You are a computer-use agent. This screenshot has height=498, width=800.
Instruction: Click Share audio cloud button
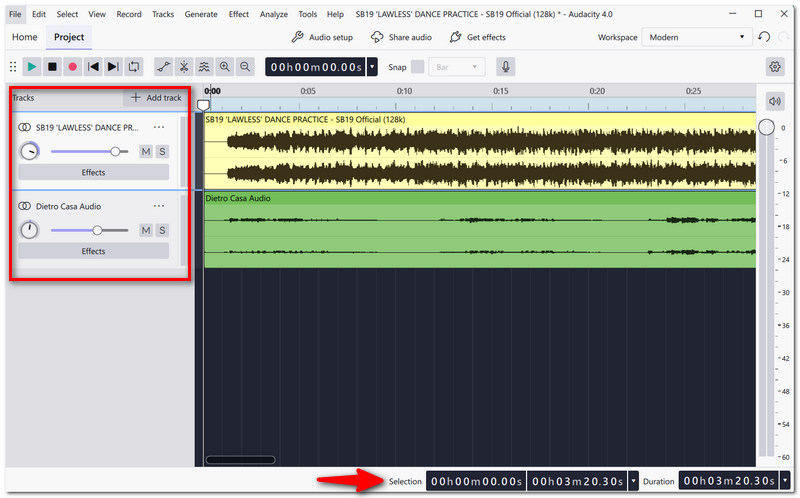click(401, 37)
